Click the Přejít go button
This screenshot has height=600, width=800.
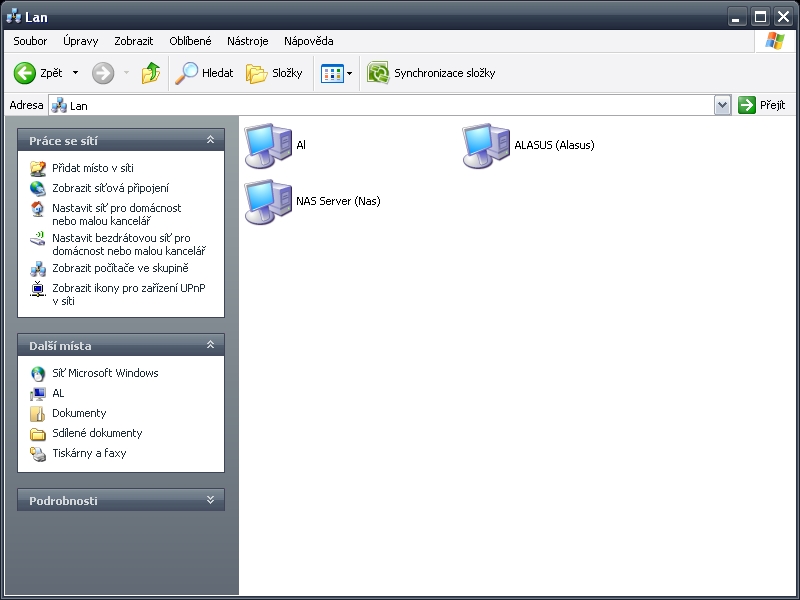[762, 105]
